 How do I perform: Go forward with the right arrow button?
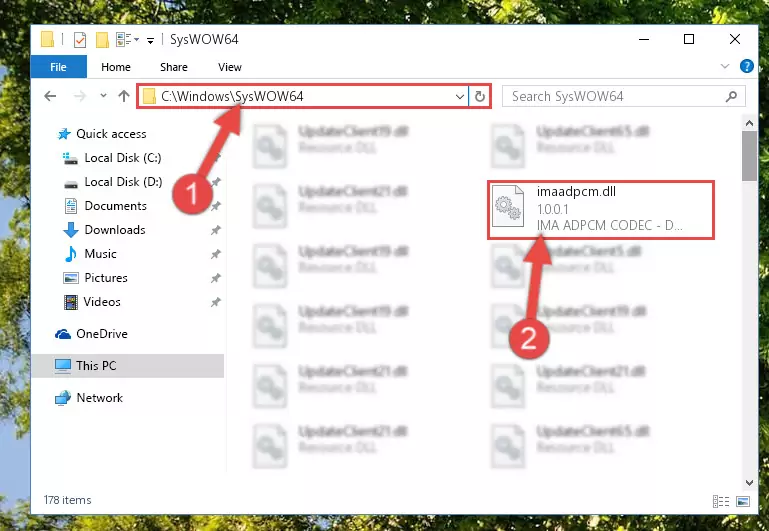tap(79, 96)
